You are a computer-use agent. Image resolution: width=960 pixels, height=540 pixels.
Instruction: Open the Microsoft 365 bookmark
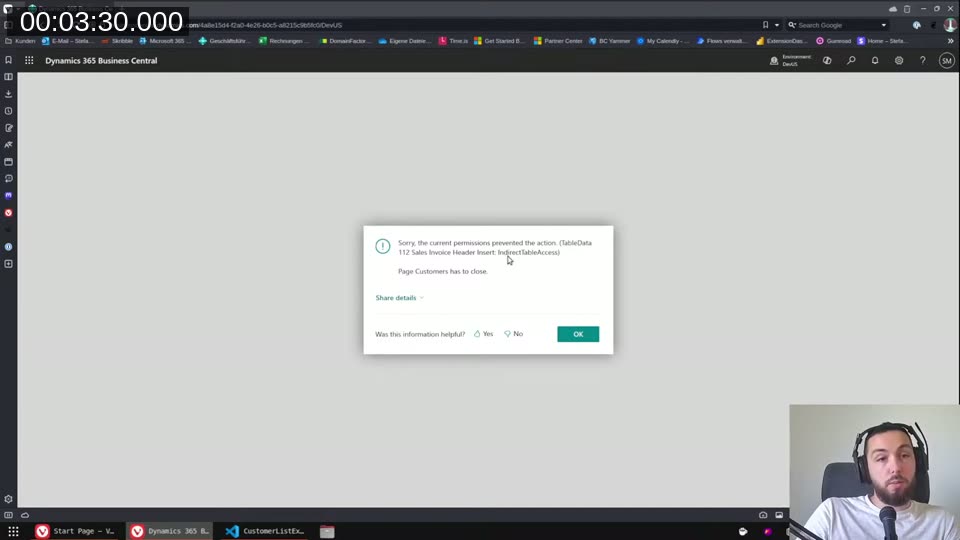(x=165, y=41)
